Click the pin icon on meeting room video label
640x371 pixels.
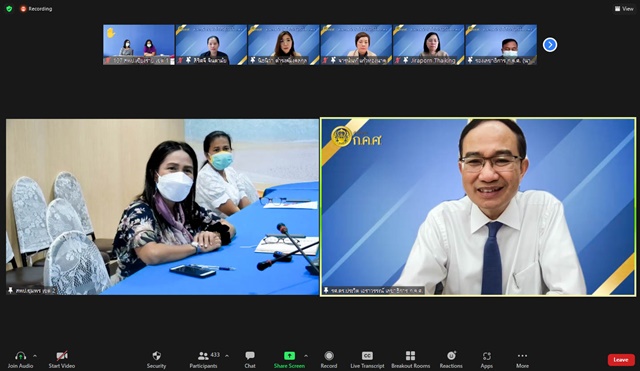tap(11, 290)
